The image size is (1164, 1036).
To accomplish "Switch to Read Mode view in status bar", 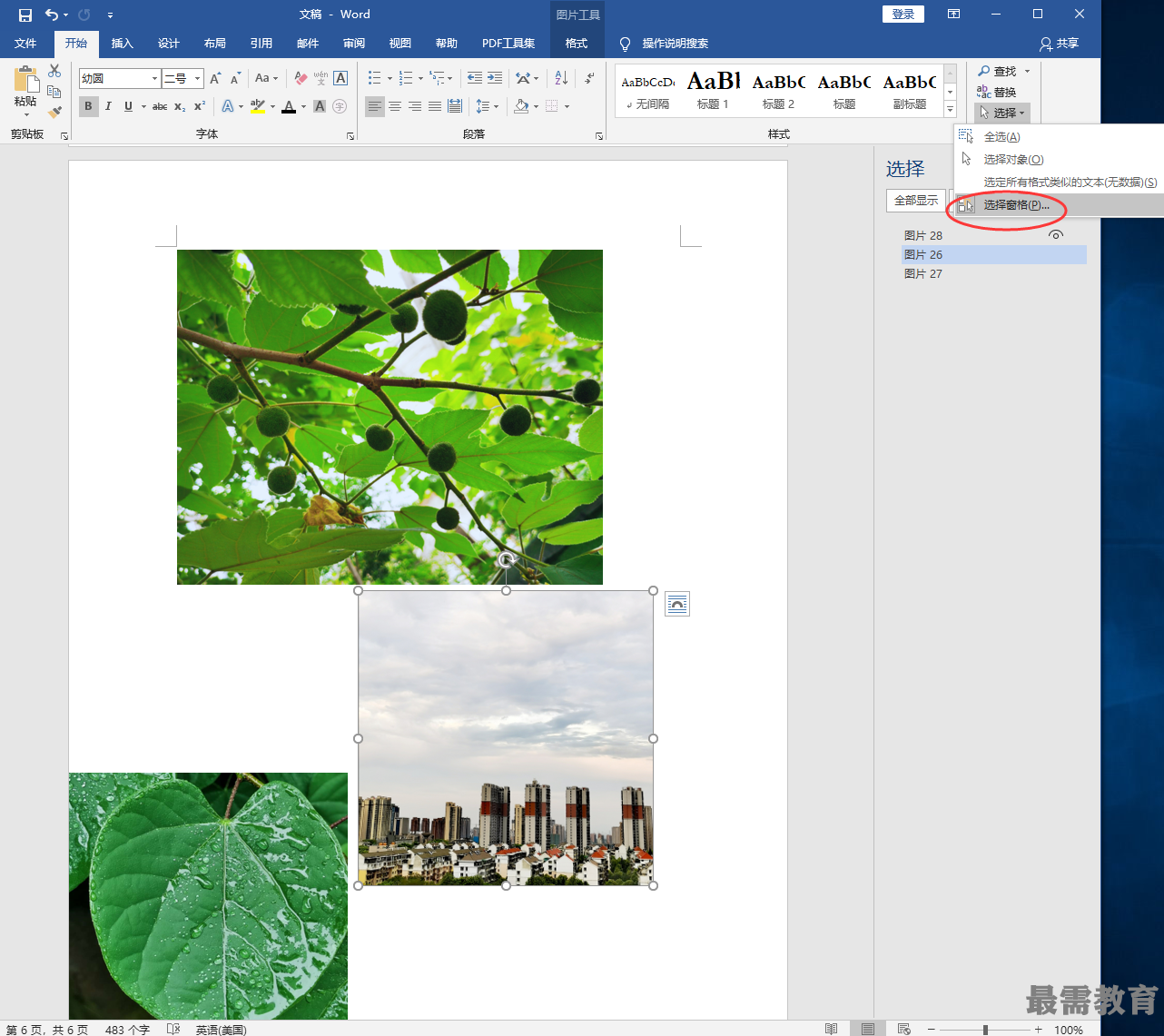I will 832,1029.
